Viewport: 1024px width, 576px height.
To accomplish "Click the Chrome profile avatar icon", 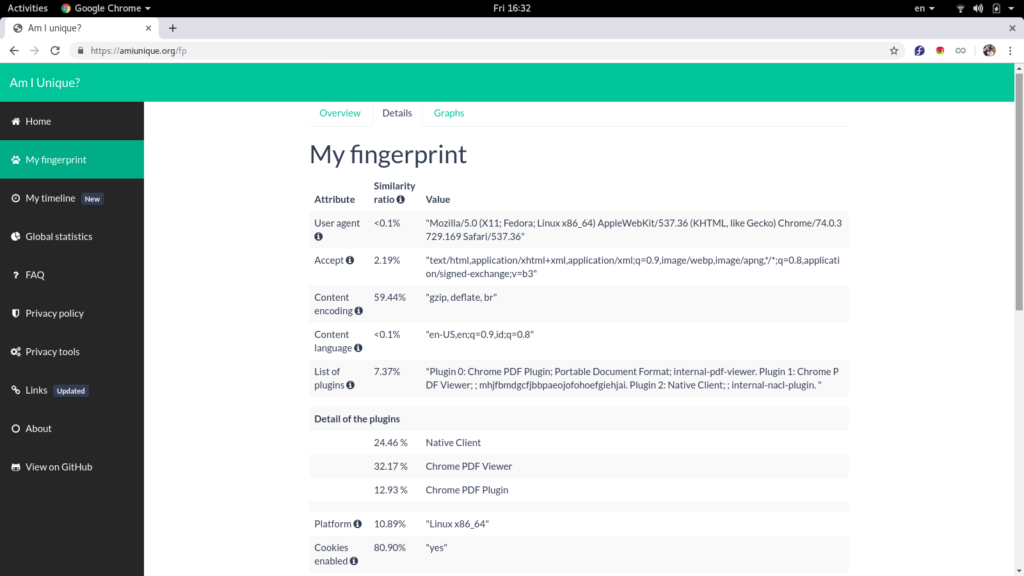I will click(x=989, y=50).
